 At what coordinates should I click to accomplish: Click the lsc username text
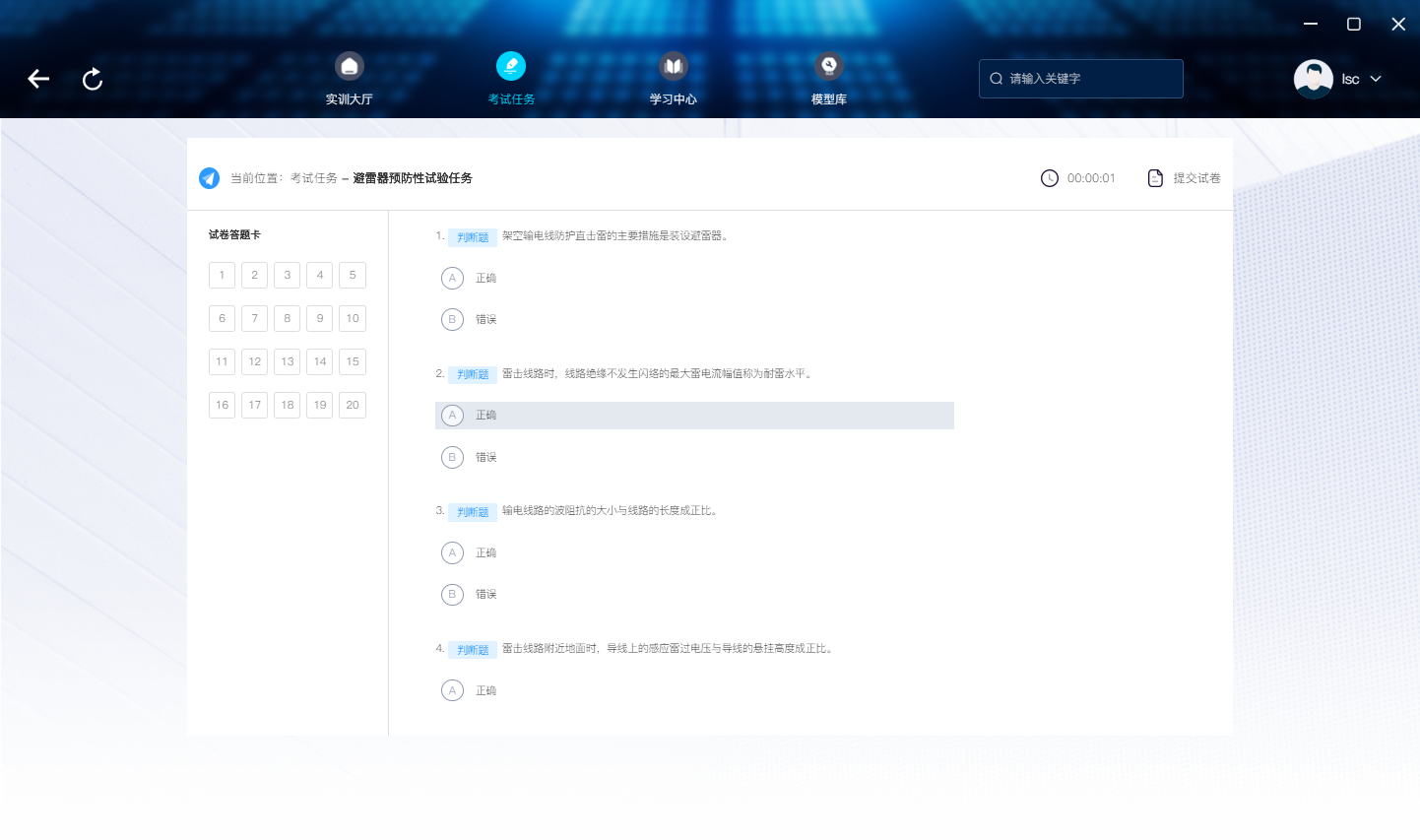pos(1350,79)
